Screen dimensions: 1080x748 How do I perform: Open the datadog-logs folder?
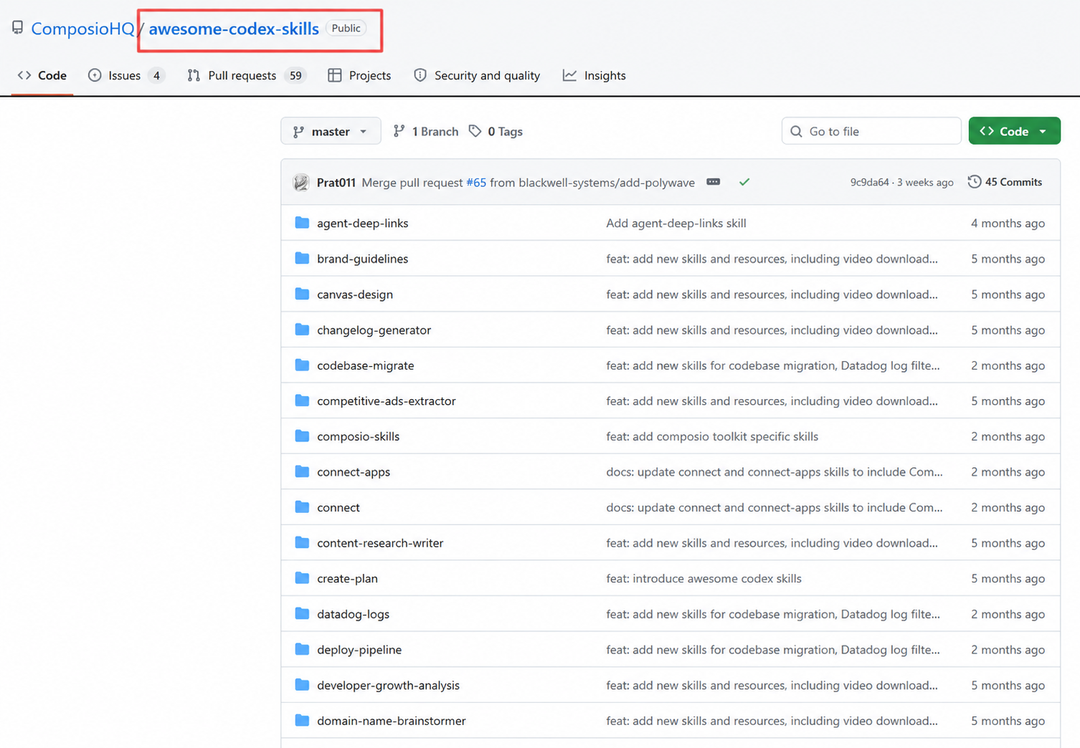(353, 614)
